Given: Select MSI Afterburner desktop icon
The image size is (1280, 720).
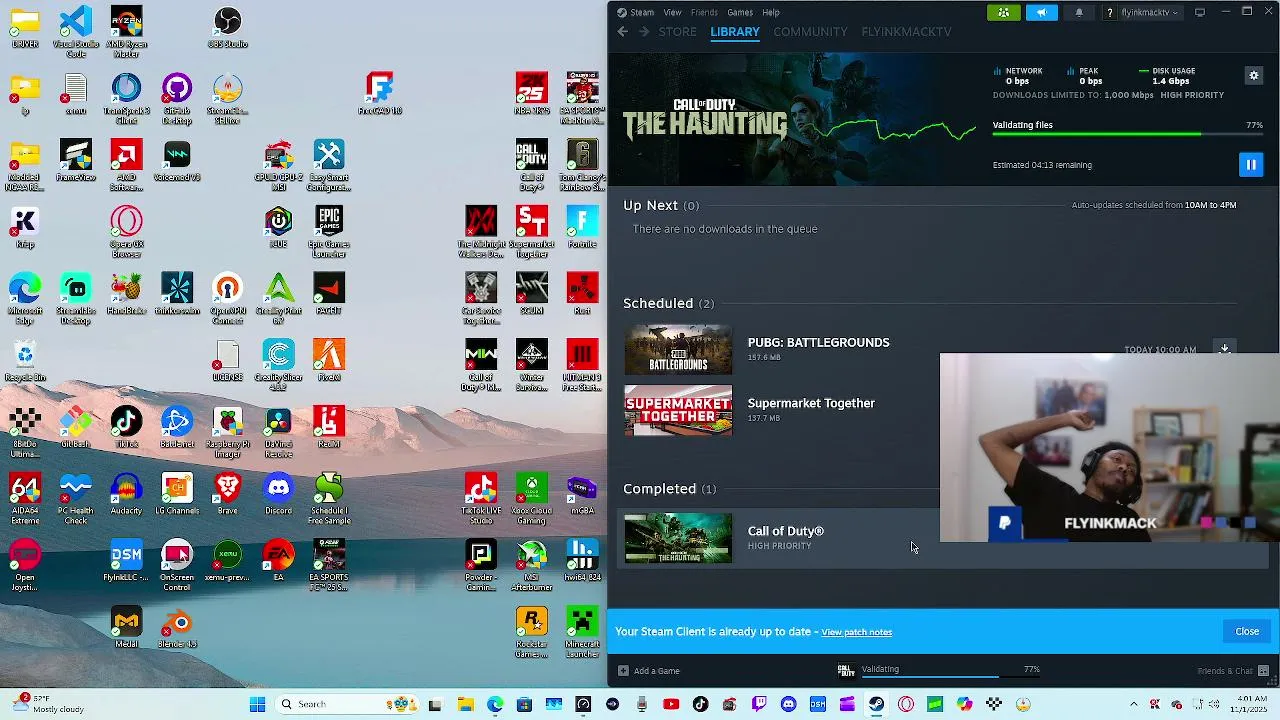Looking at the screenshot, I should pyautogui.click(x=532, y=566).
